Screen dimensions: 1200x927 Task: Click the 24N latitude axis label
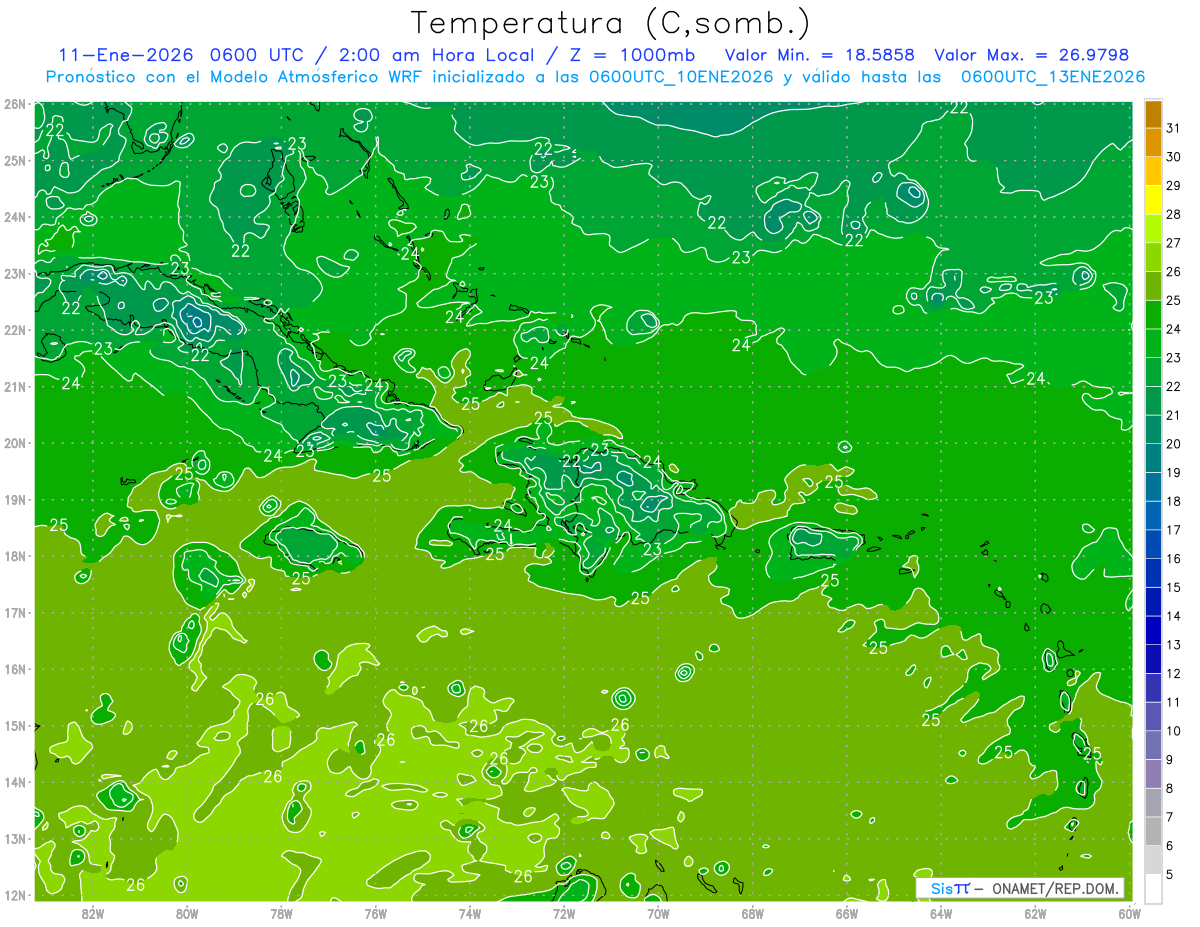tap(14, 217)
